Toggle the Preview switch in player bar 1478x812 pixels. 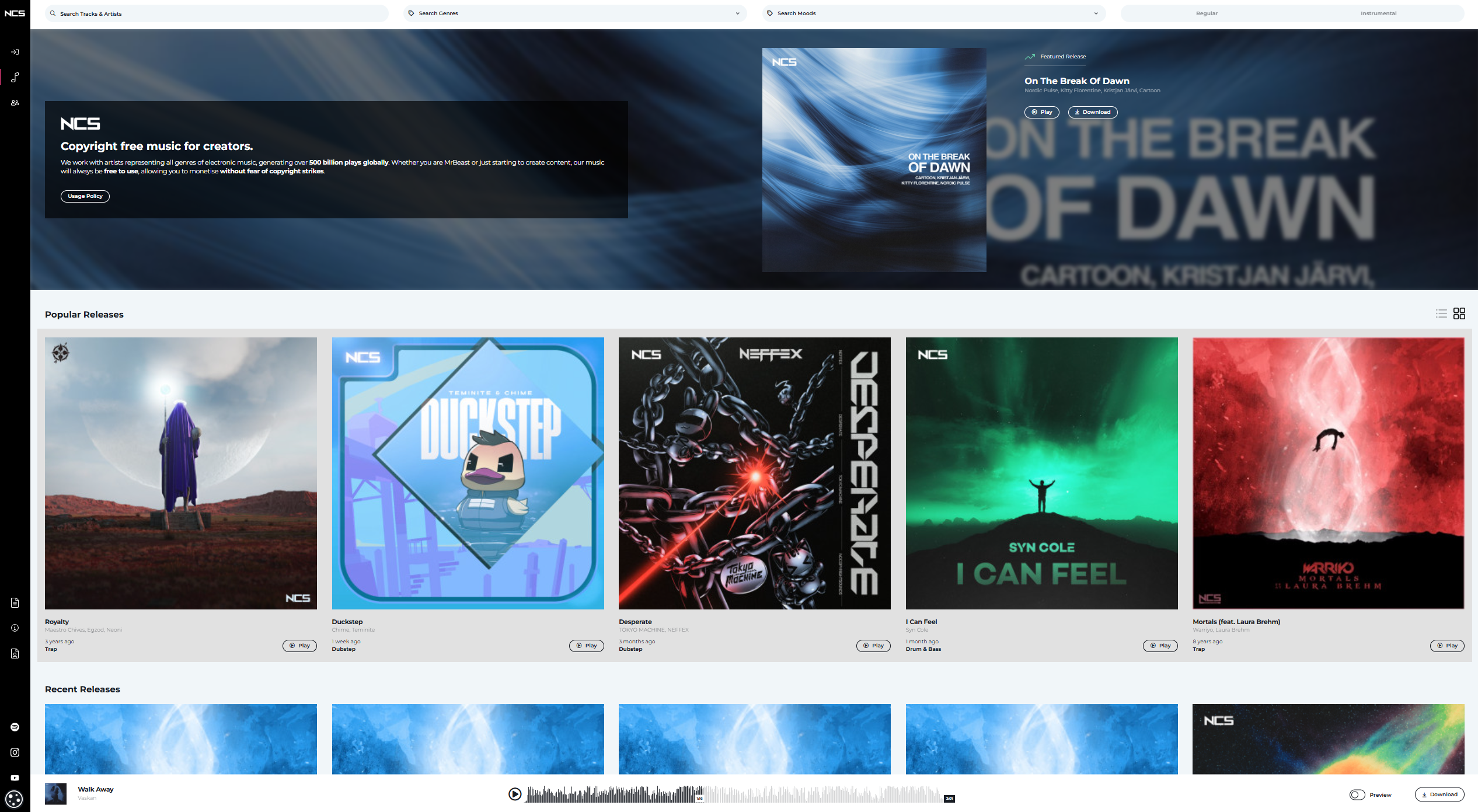pyautogui.click(x=1357, y=794)
